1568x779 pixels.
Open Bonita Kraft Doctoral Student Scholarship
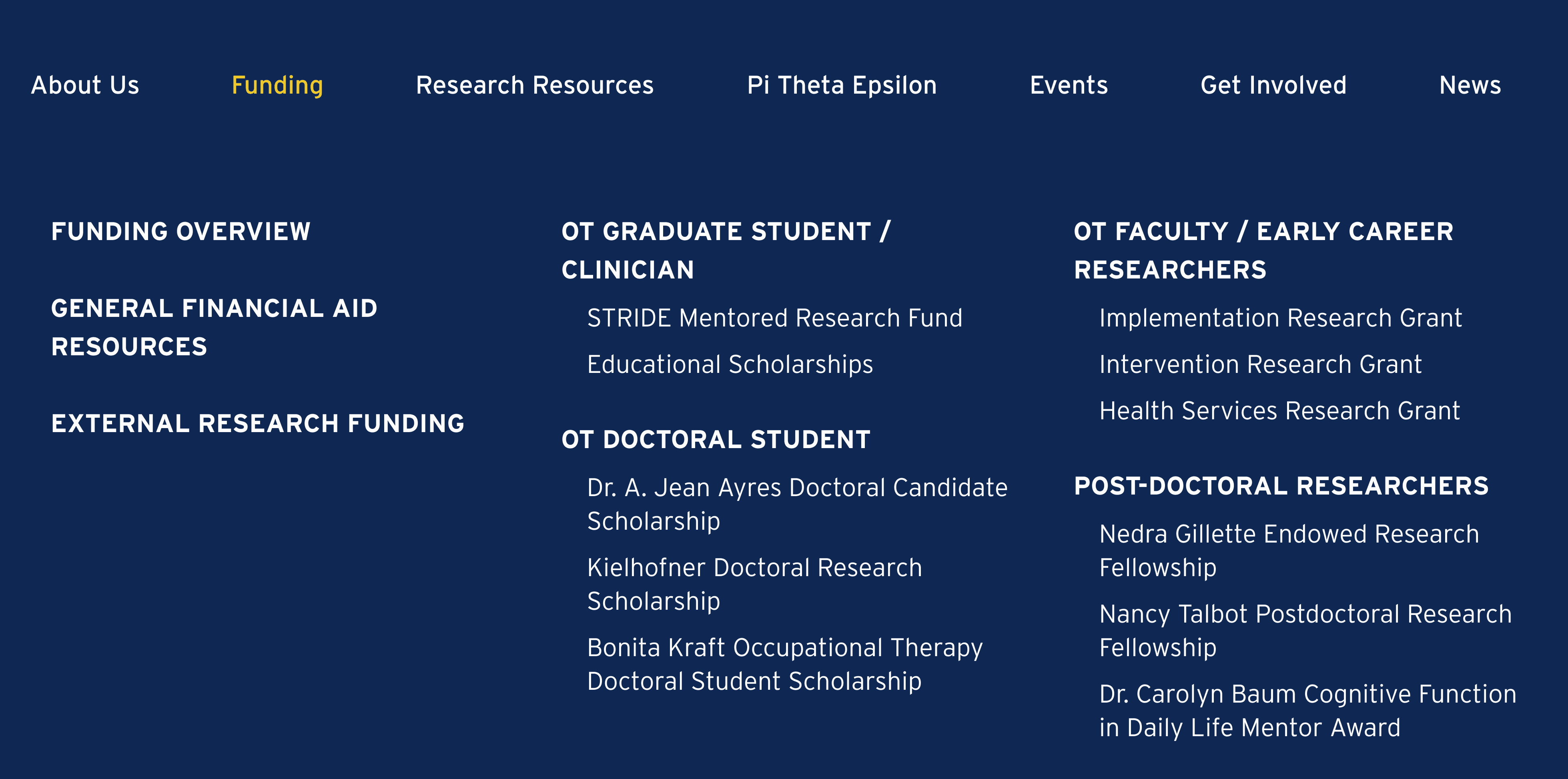(785, 665)
